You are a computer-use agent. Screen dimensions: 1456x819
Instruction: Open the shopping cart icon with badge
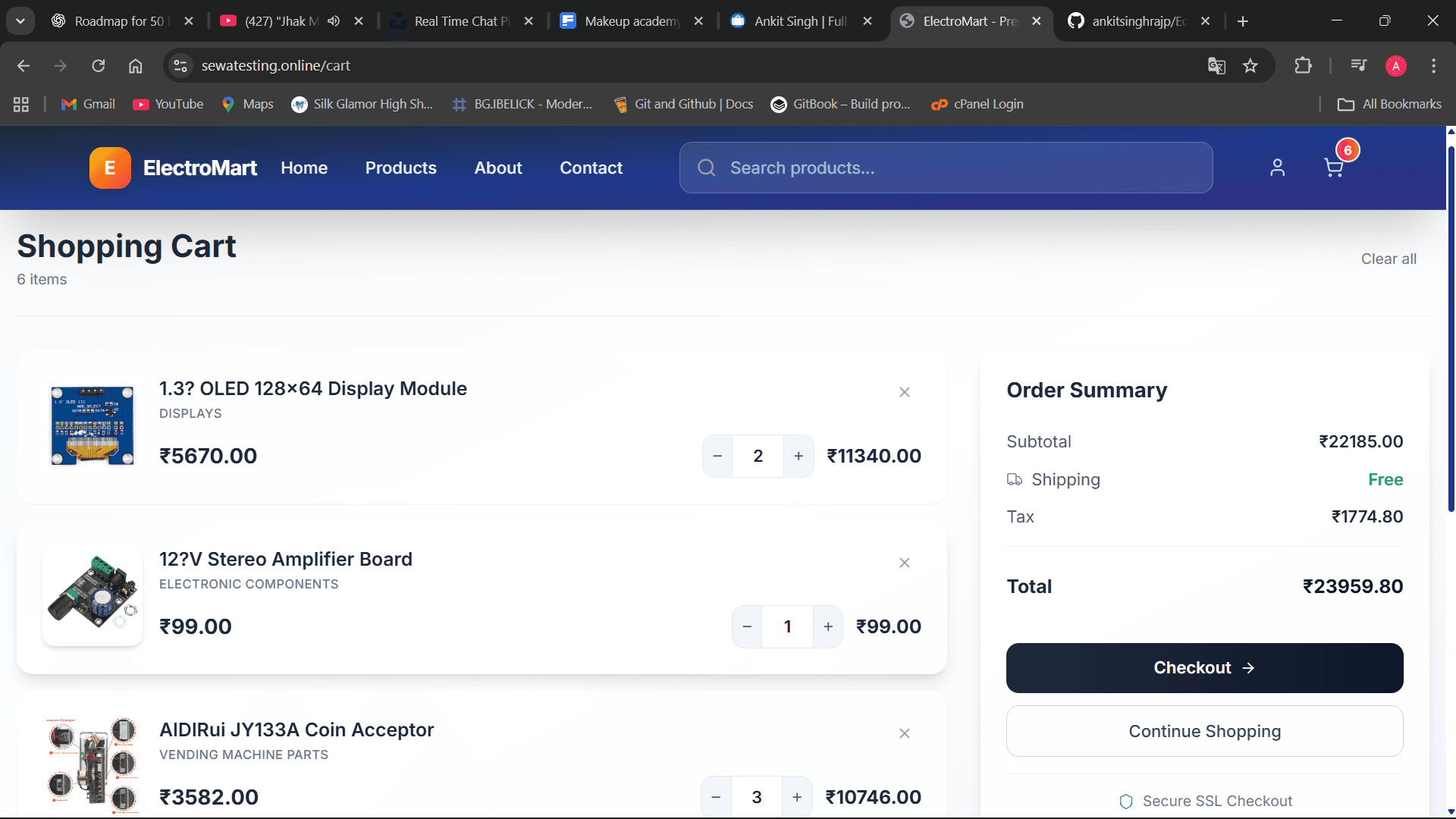coord(1334,168)
